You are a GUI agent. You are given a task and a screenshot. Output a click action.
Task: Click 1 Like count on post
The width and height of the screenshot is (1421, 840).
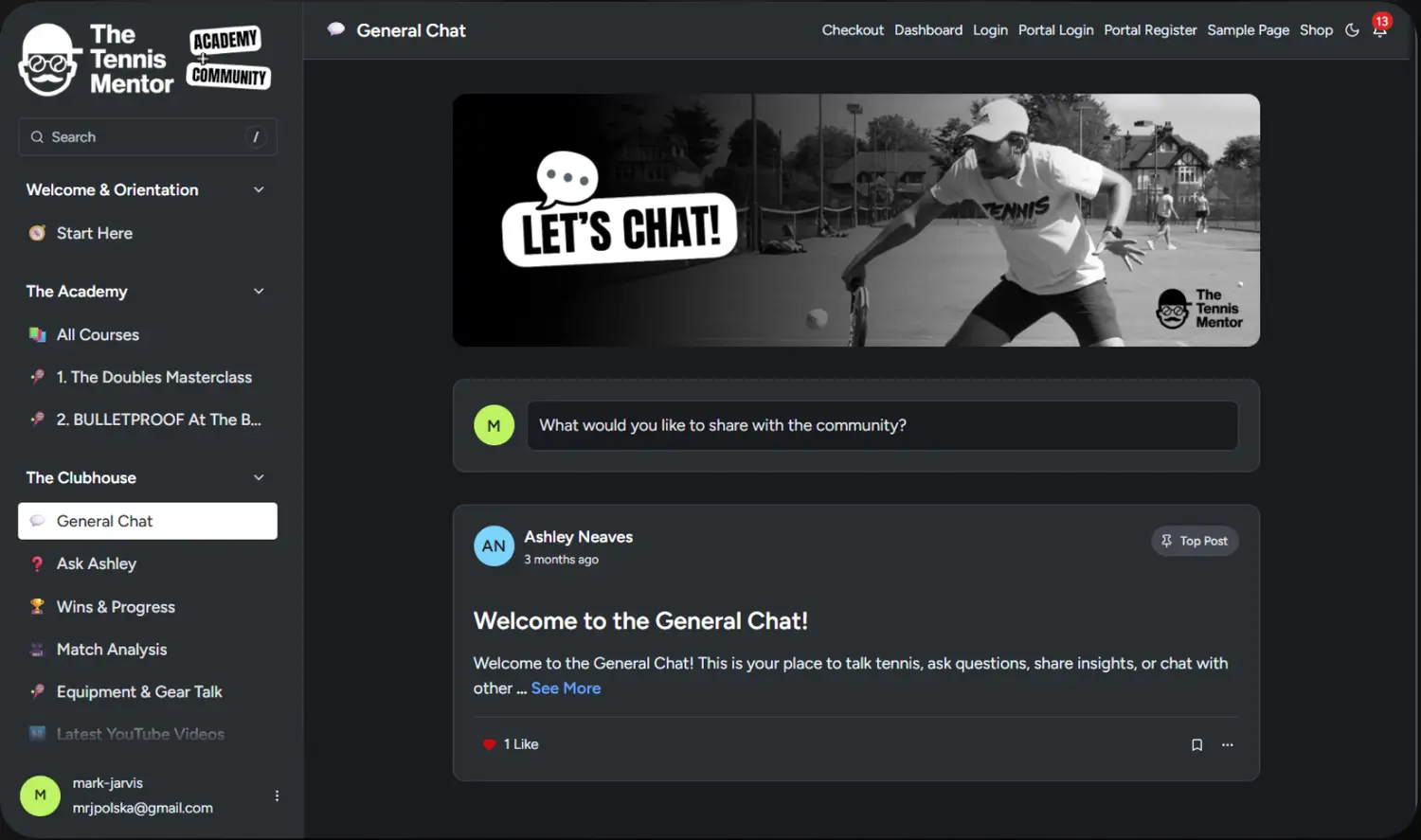(x=521, y=744)
